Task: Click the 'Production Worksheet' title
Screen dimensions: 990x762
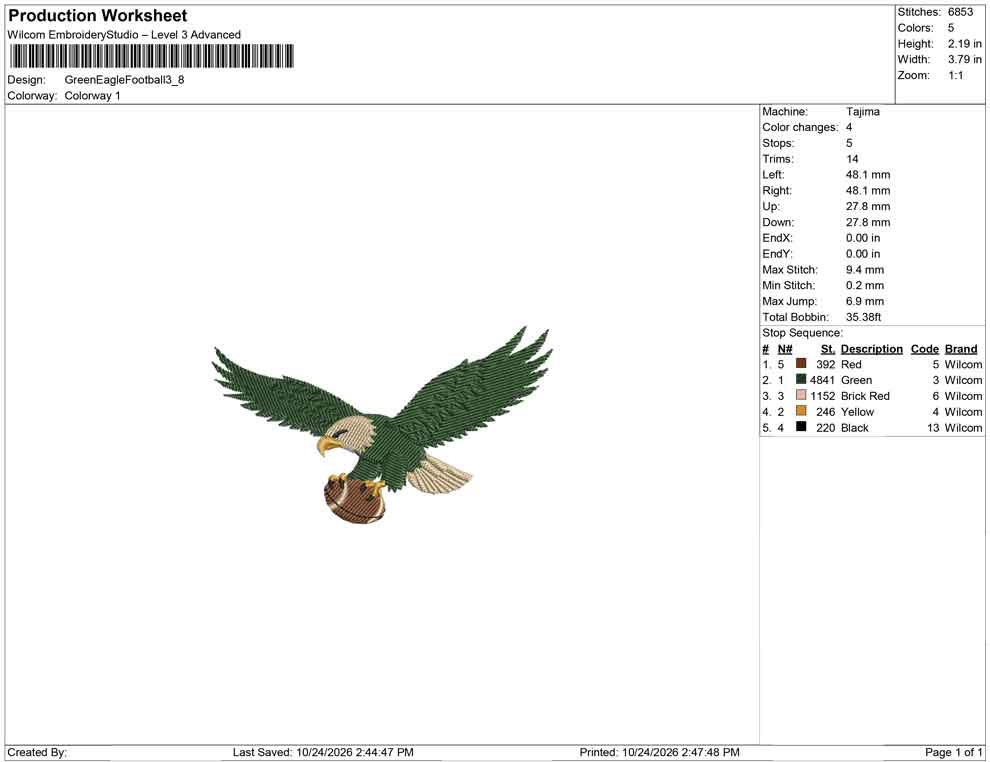Action: [98, 16]
